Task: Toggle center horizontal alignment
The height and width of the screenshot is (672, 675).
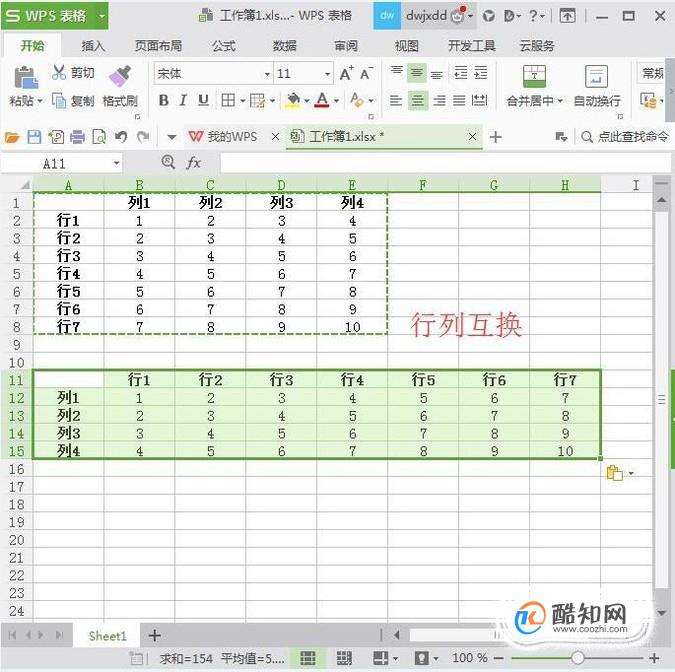Action: point(417,101)
